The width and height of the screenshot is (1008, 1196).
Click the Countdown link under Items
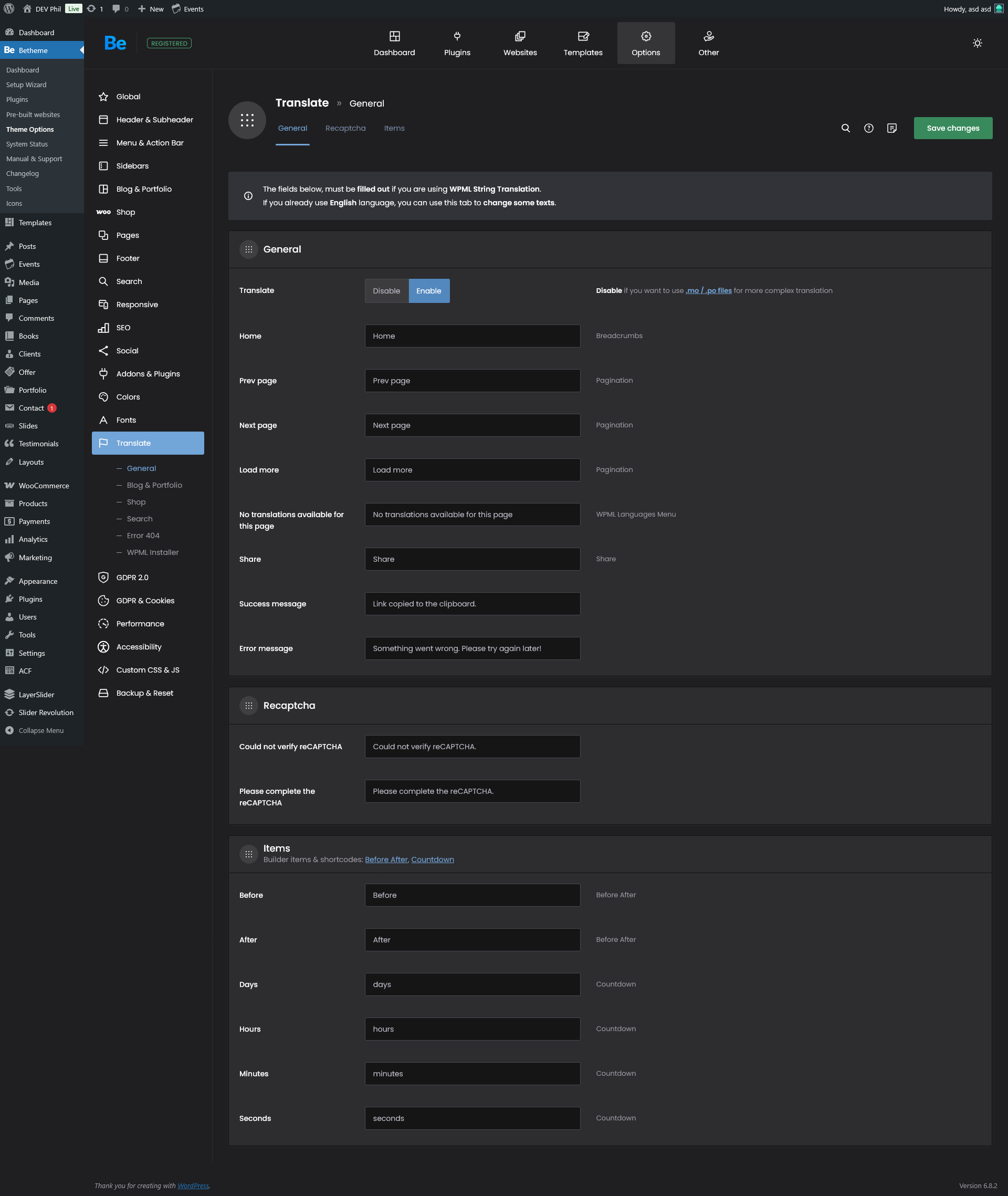[432, 859]
